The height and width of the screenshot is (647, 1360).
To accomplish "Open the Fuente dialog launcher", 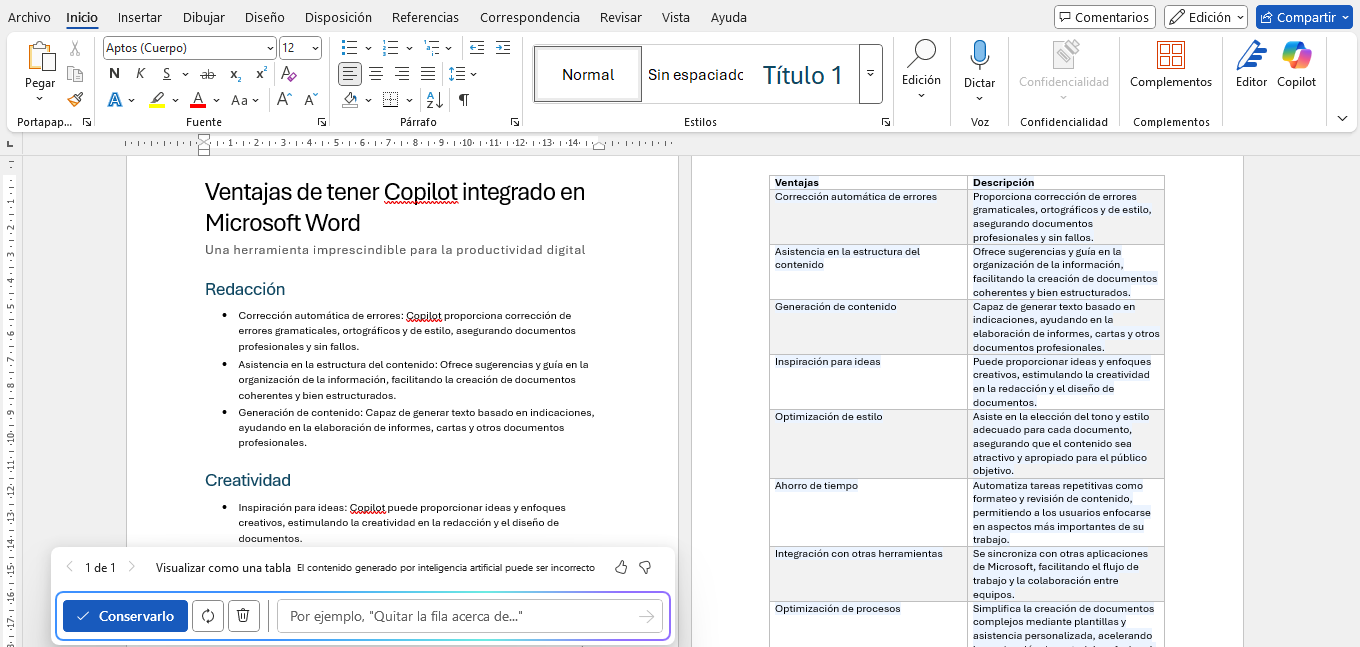I will click(322, 122).
